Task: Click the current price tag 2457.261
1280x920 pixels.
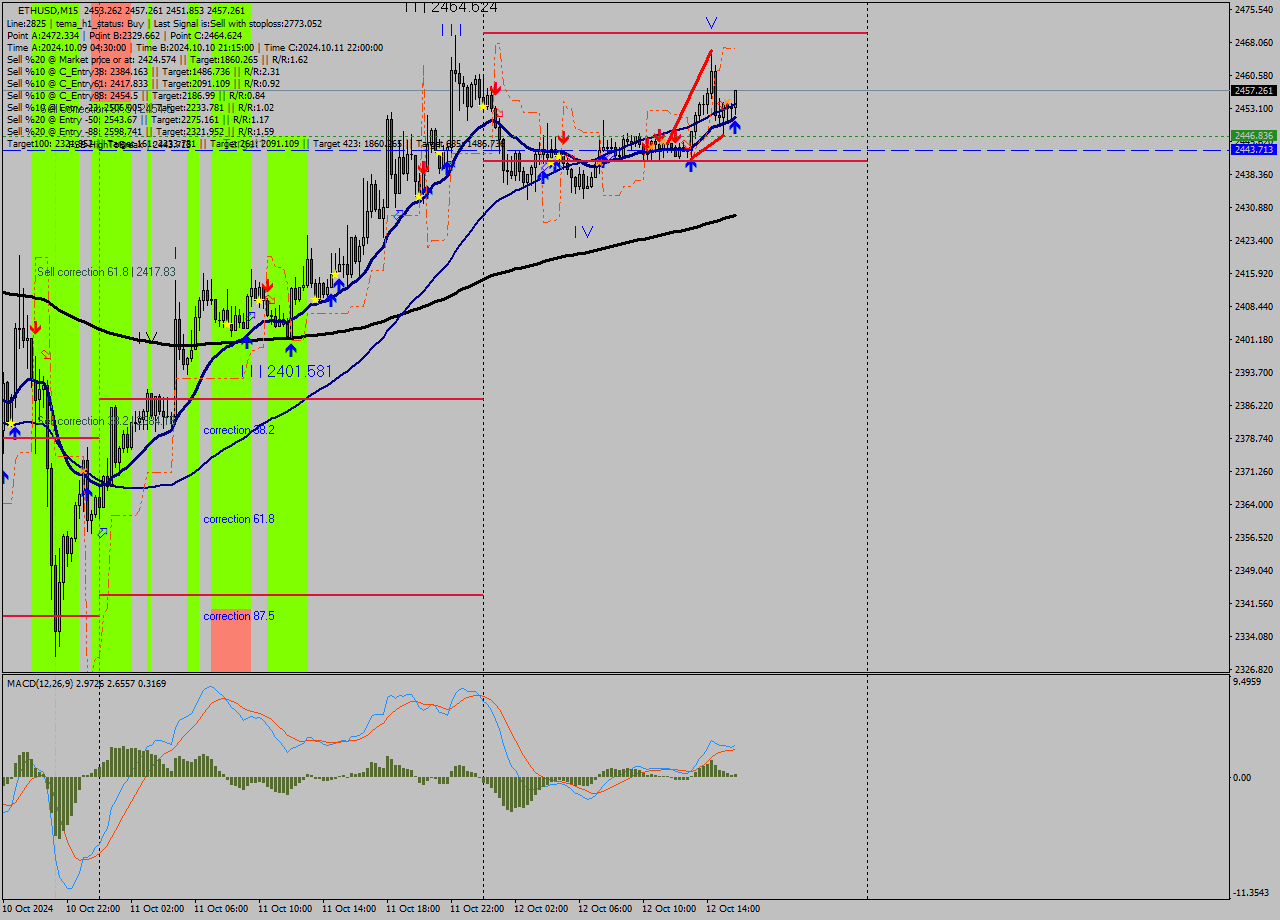Action: [1253, 91]
